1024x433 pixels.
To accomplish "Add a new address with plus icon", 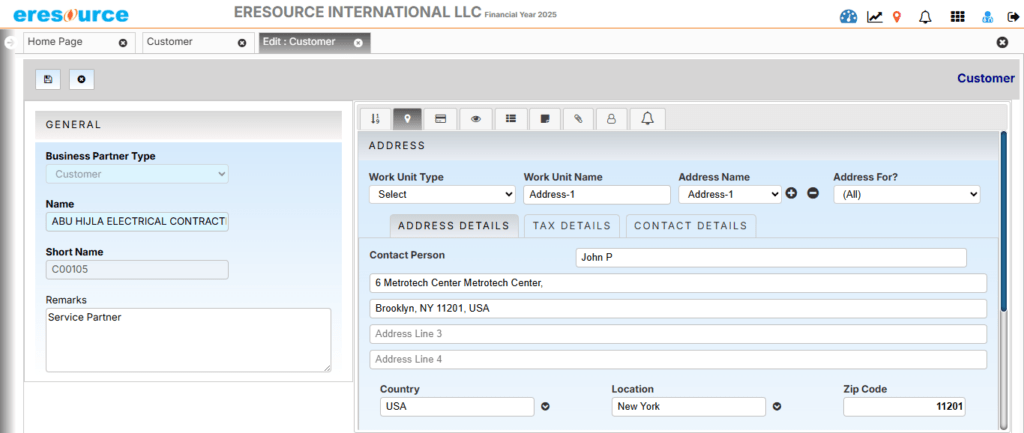I will [791, 194].
